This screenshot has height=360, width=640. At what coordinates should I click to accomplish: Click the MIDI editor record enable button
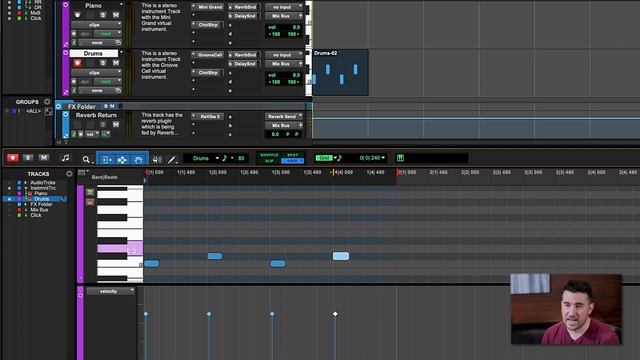pos(13,158)
